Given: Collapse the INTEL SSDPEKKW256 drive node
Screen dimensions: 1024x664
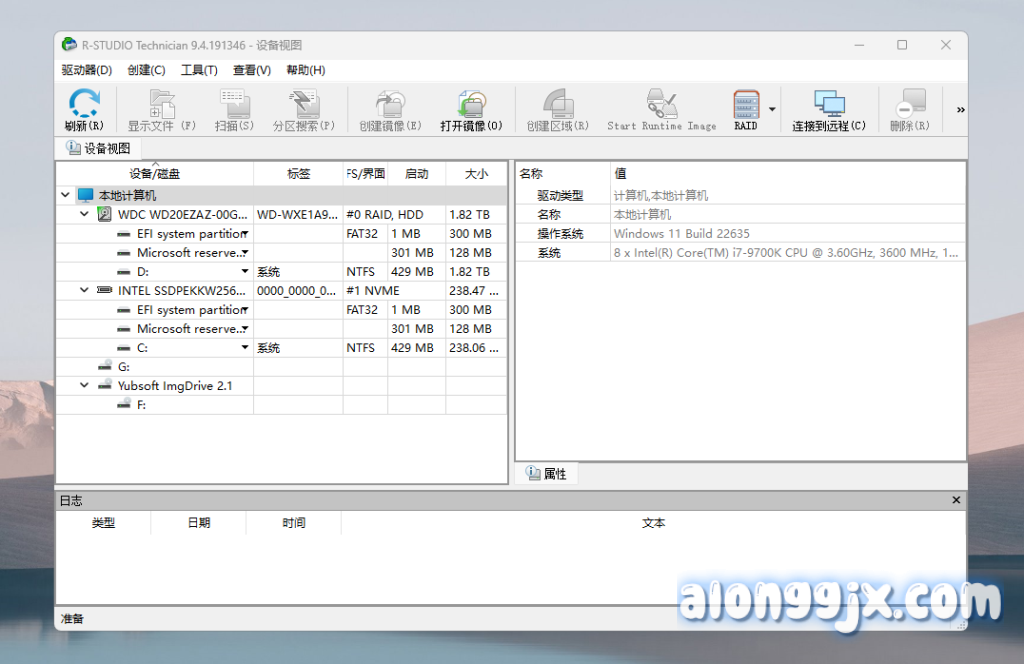Looking at the screenshot, I should (85, 291).
